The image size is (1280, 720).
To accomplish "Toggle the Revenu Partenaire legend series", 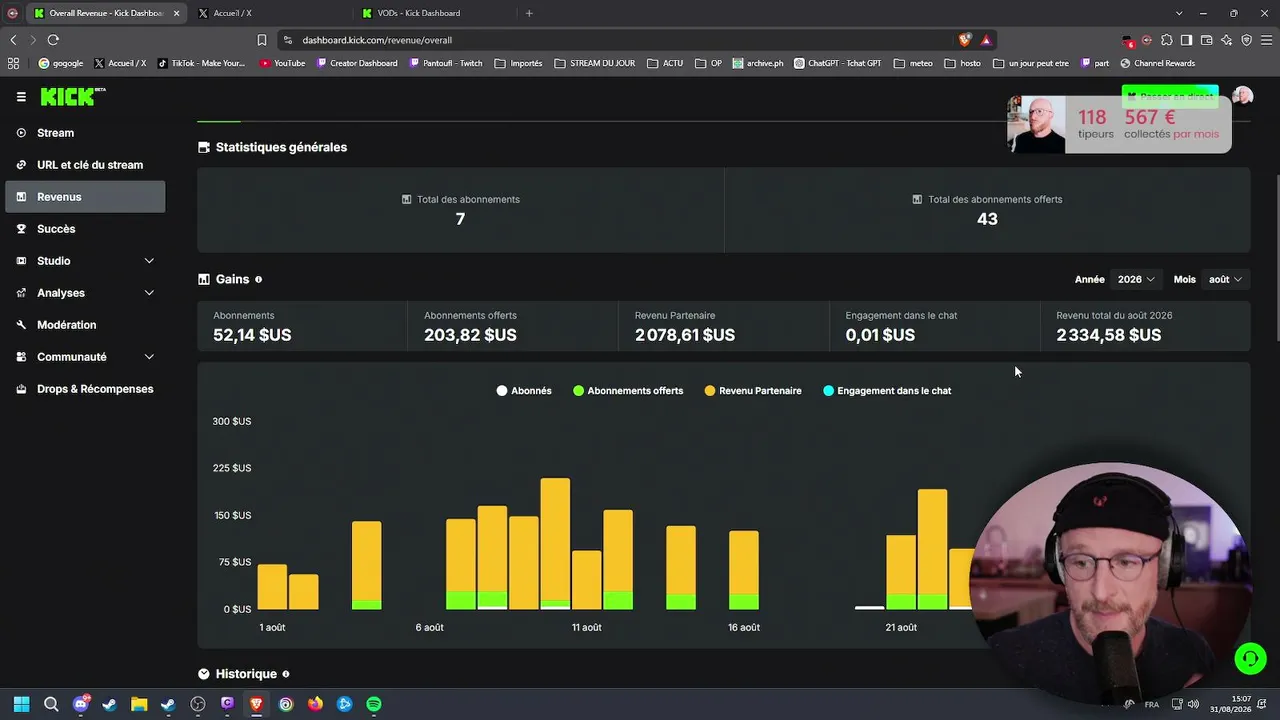I will [753, 391].
